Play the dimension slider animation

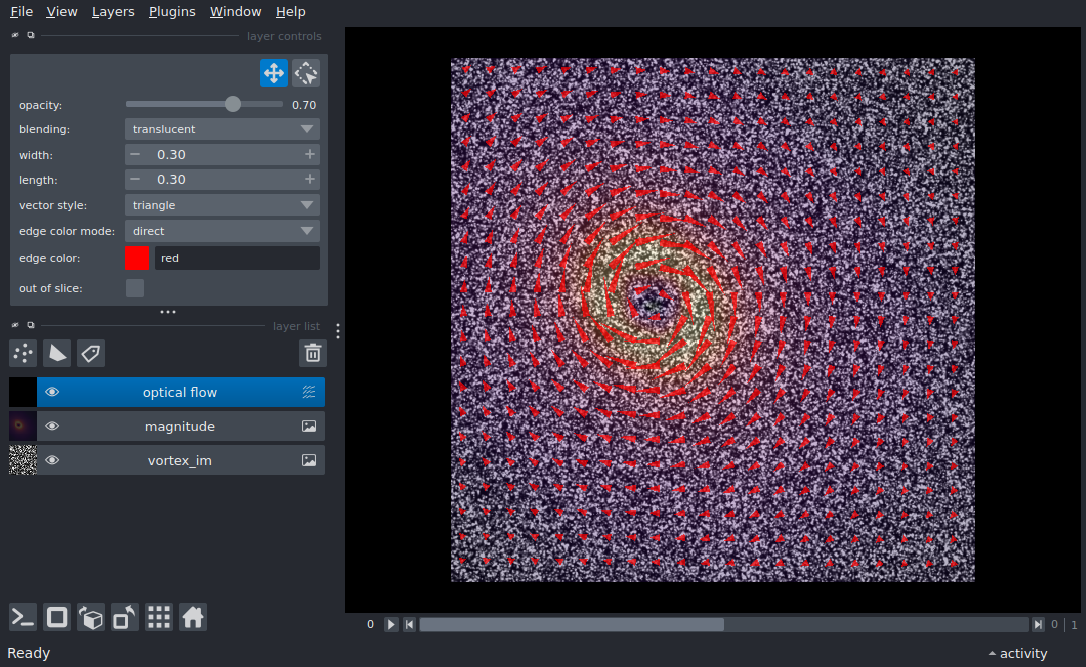coord(391,624)
